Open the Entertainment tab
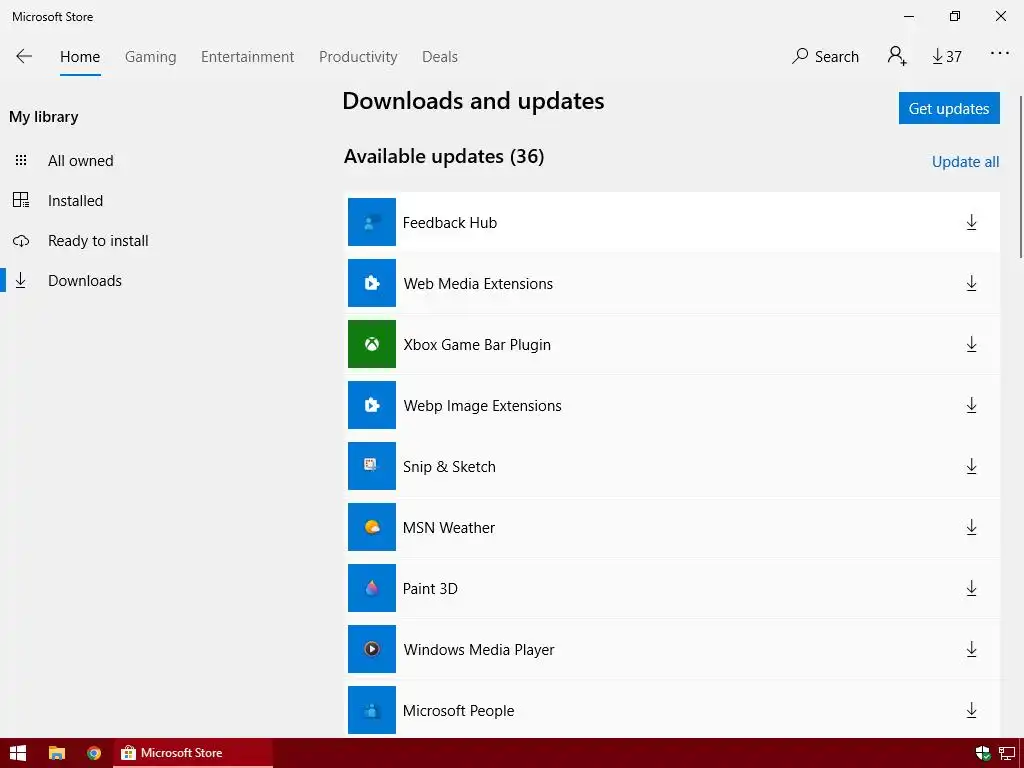 pos(248,57)
